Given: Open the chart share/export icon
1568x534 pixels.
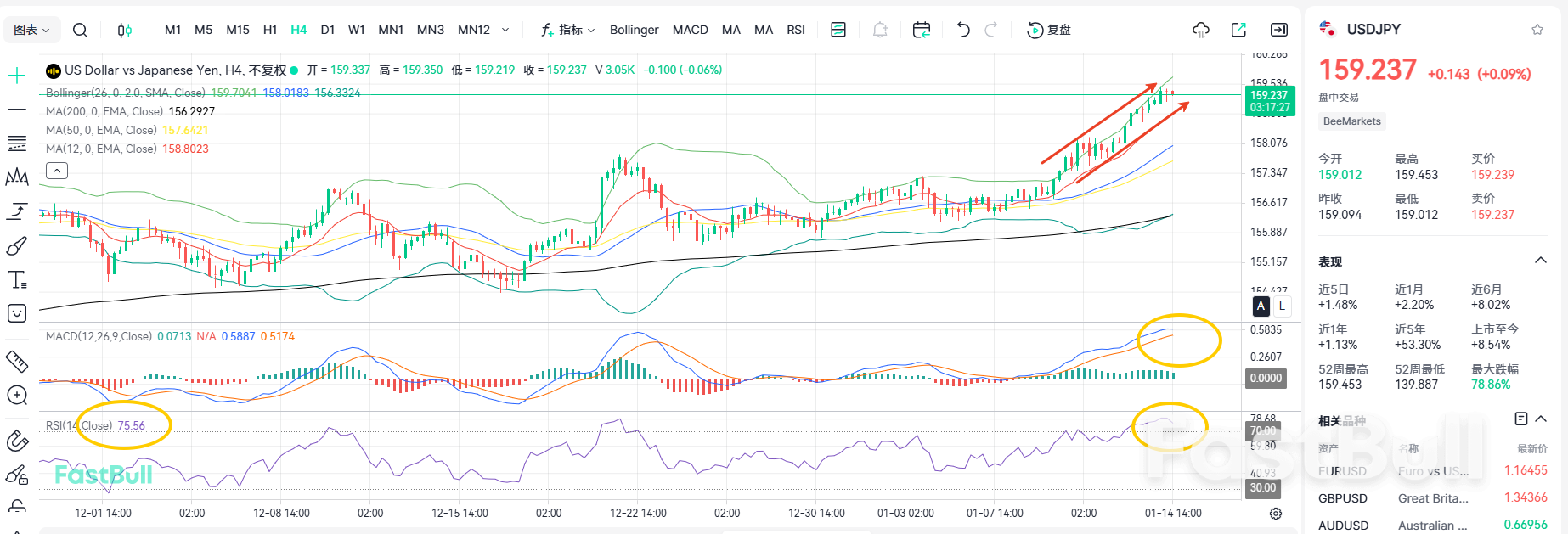Looking at the screenshot, I should (1238, 30).
